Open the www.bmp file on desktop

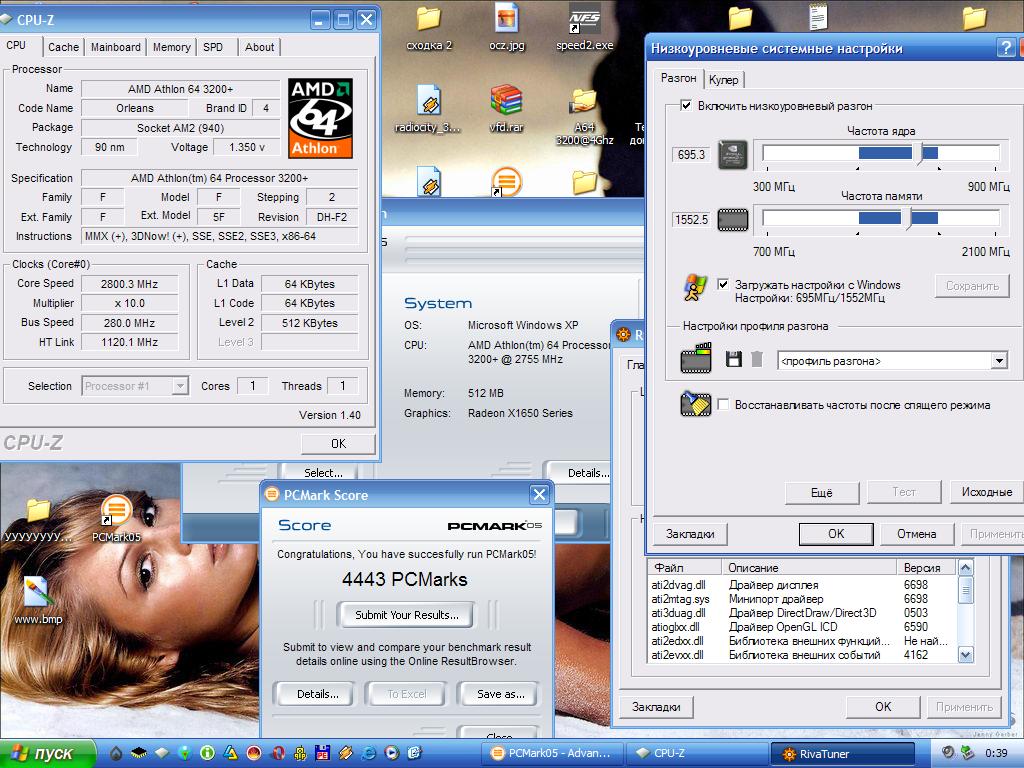(x=38, y=600)
